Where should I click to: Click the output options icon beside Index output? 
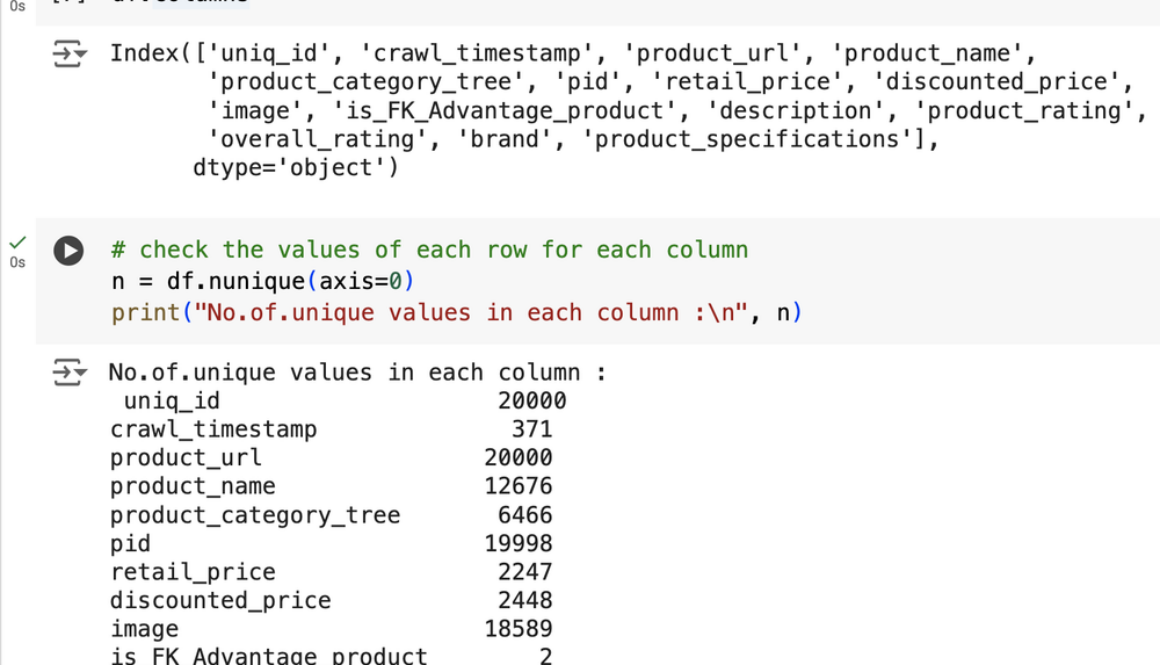68,53
